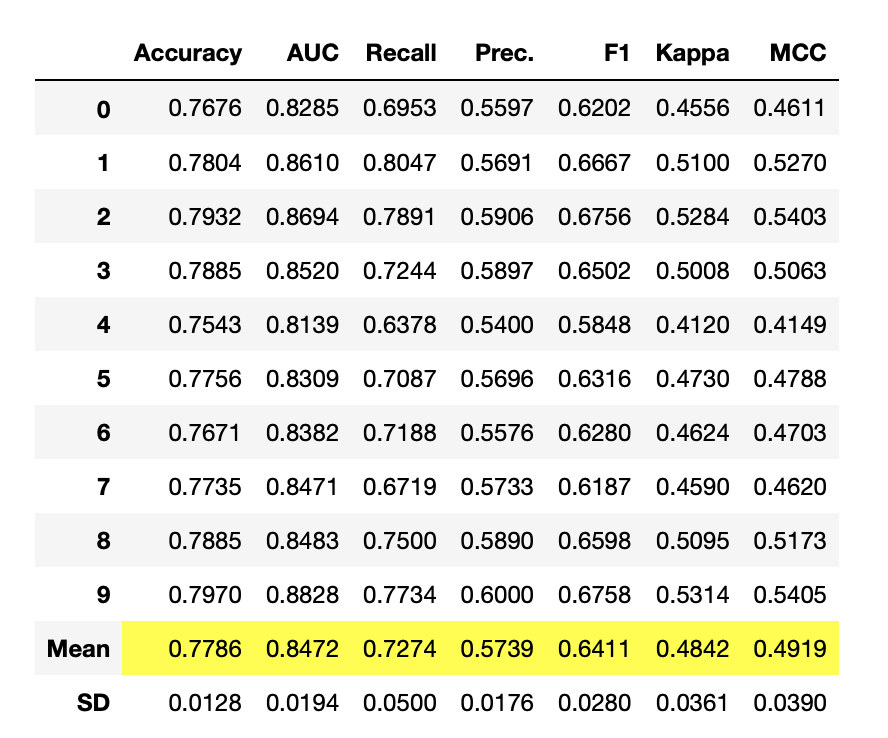Select mean accuracy 0.7786
This screenshot has height=738, width=888.
pos(205,649)
